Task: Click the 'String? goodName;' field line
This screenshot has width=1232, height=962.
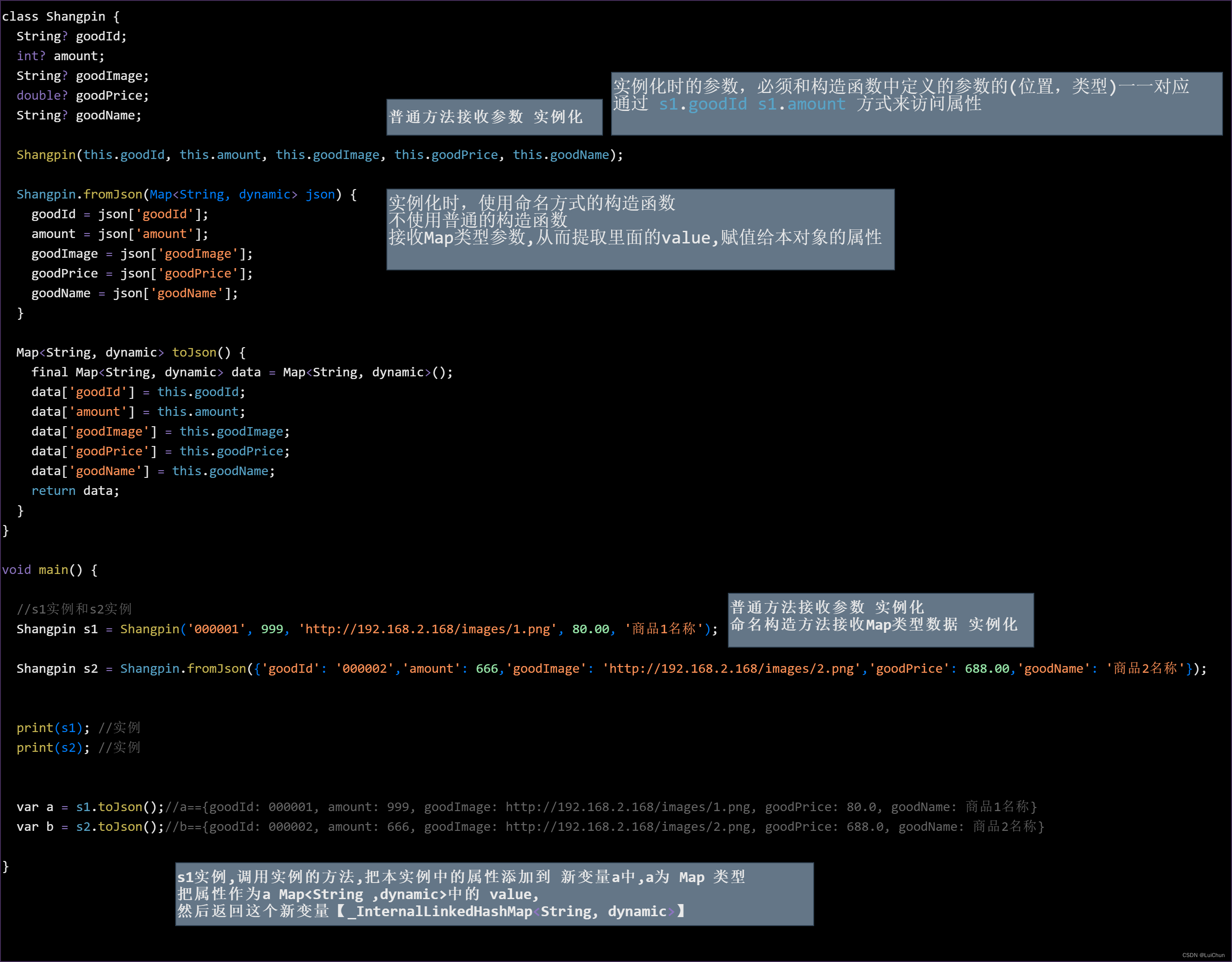Action: (79, 115)
